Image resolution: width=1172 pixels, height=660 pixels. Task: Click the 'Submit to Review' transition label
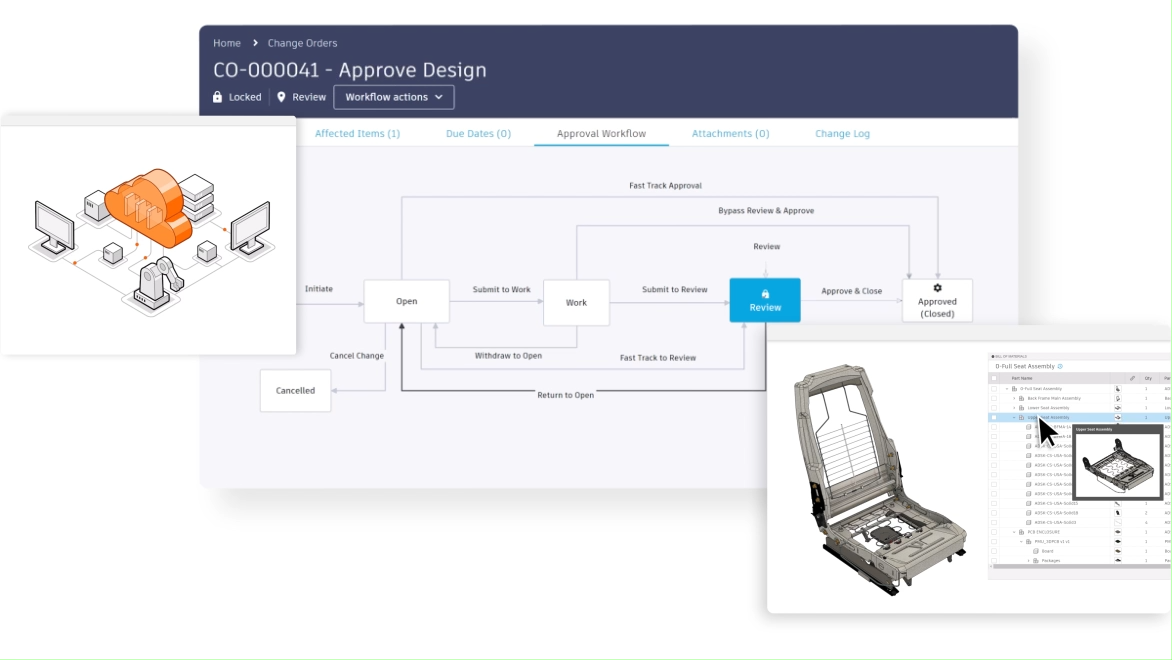(x=674, y=289)
